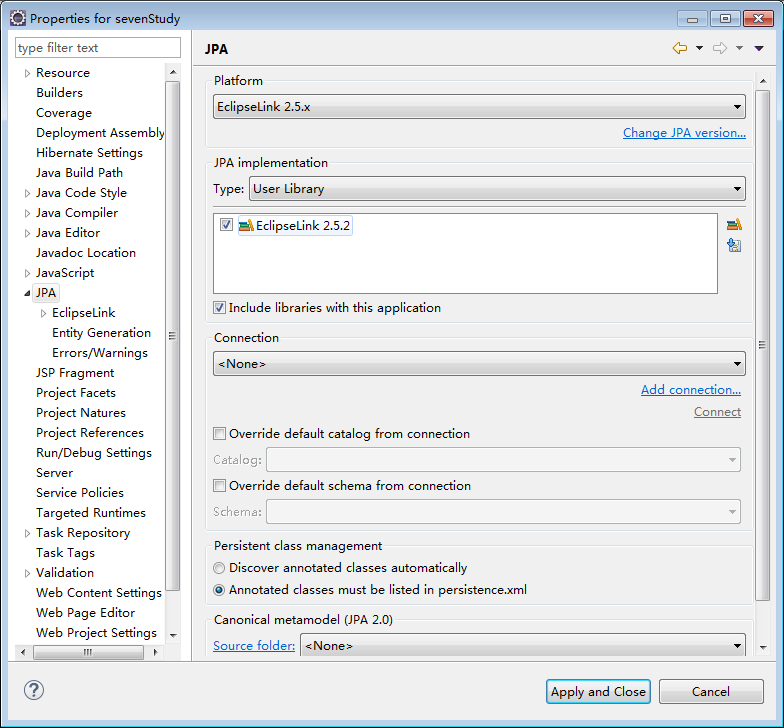Open Deployment Assembly page
784x728 pixels.
click(100, 132)
